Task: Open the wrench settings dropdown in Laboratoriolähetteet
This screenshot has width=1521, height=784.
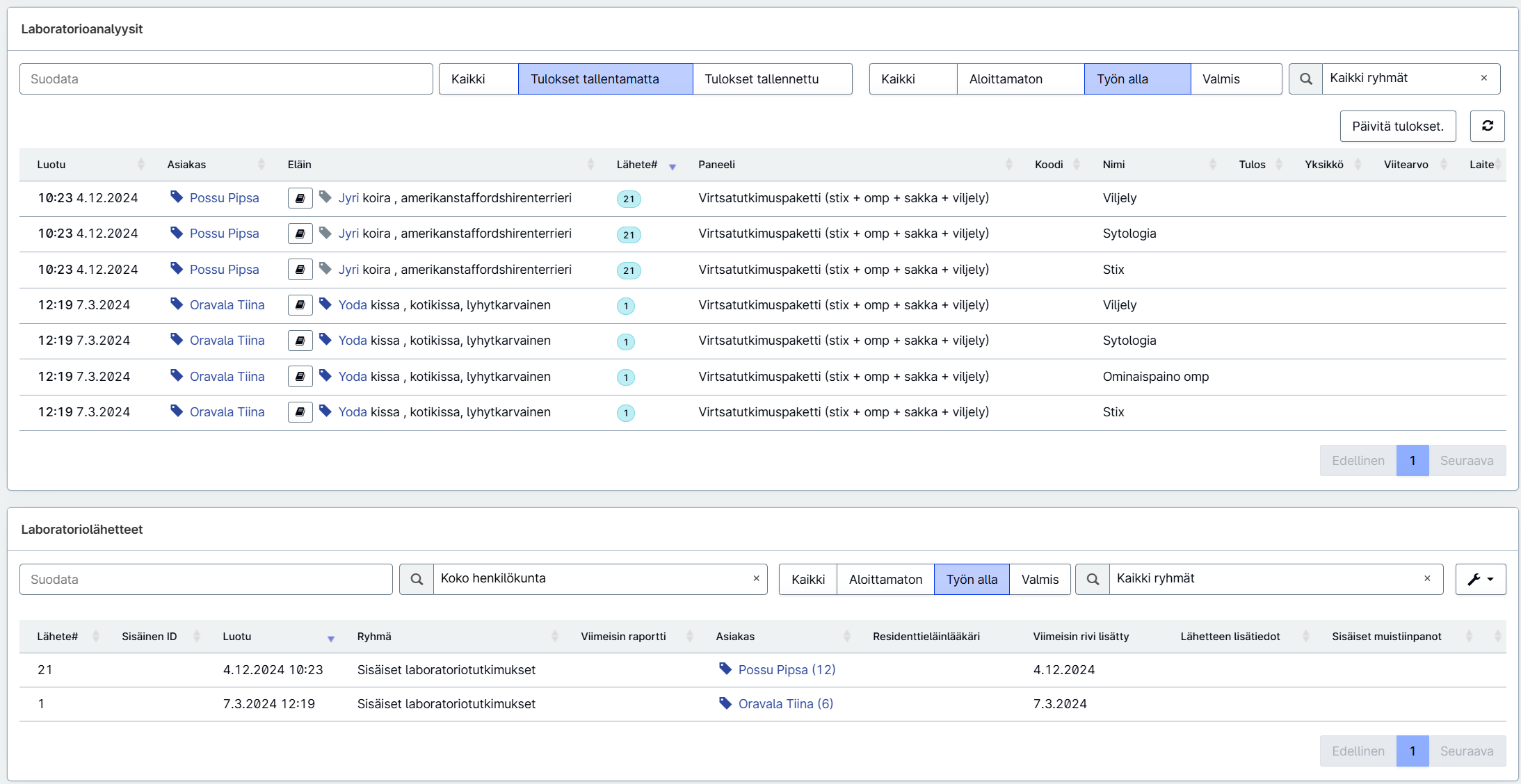Action: tap(1481, 579)
